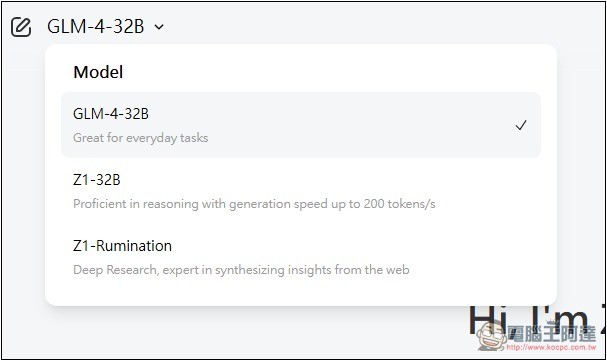Collapse the model dropdown via chevron arrow
Image resolution: width=607 pixels, height=361 pixels.
pos(159,27)
